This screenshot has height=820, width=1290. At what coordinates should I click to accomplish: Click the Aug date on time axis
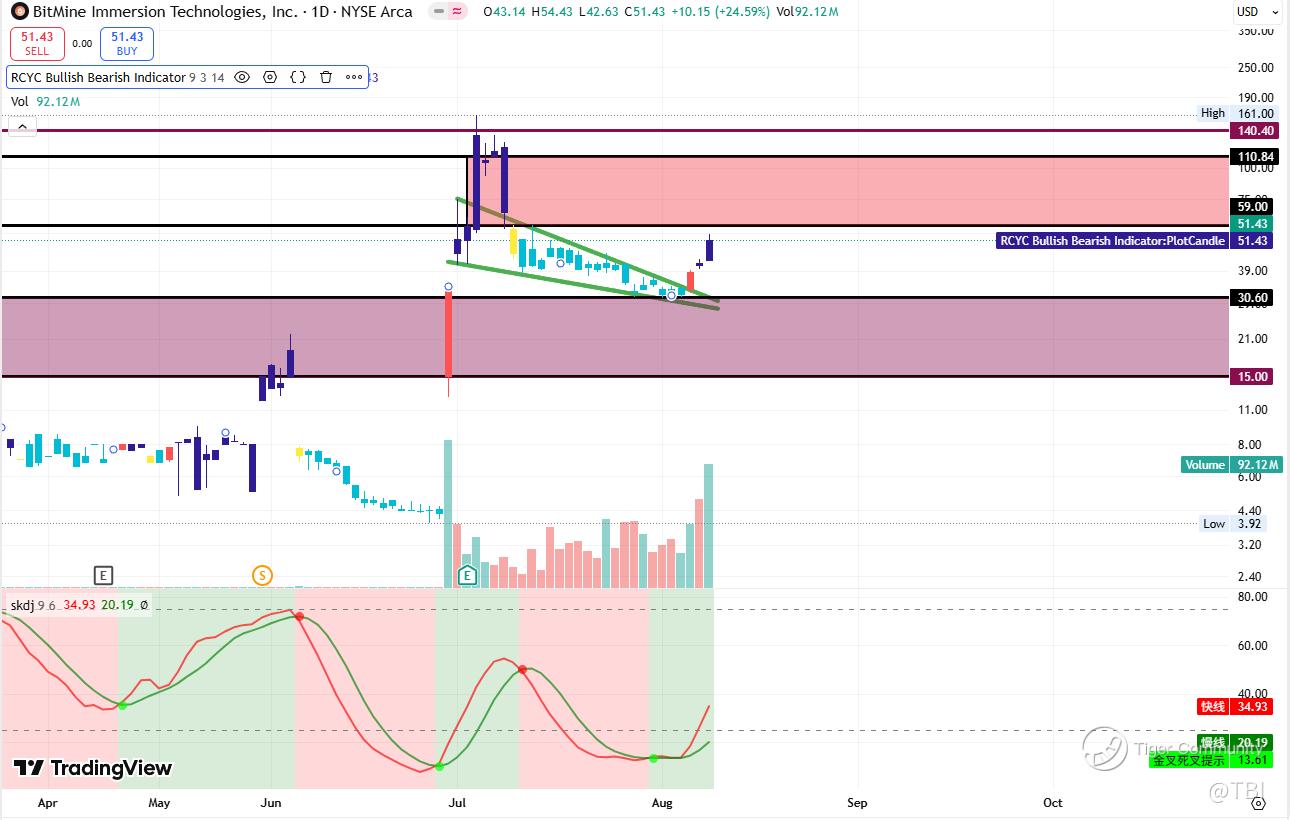tap(661, 802)
